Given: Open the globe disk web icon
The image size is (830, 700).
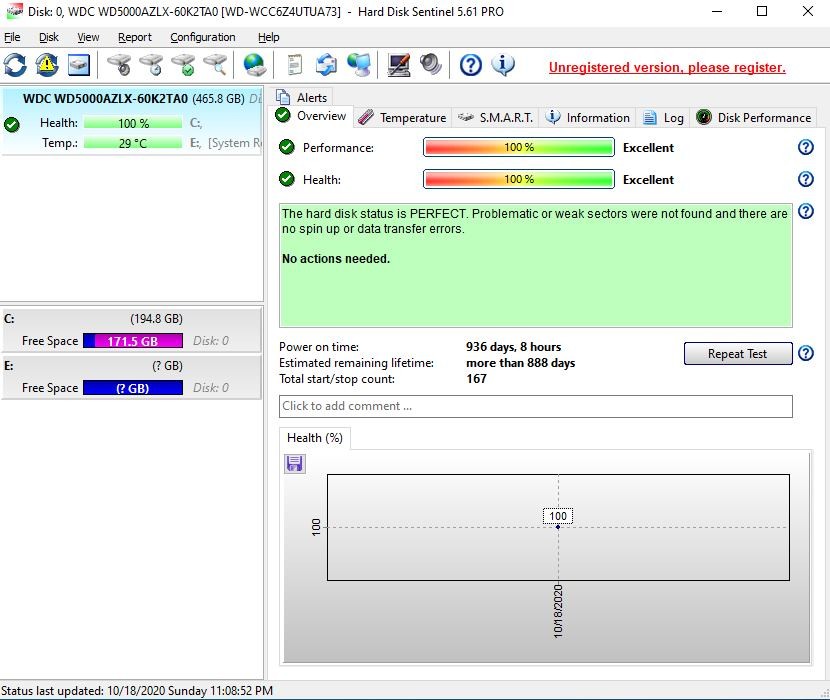Looking at the screenshot, I should coord(255,65).
